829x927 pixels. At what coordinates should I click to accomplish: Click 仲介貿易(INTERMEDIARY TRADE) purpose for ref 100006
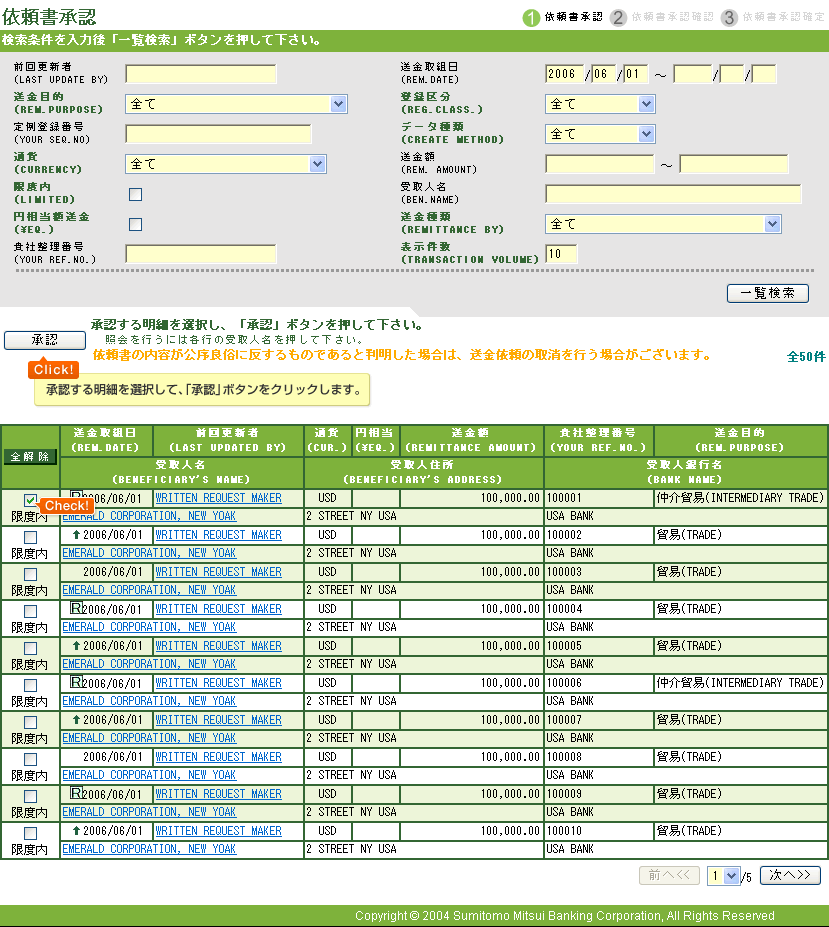(x=740, y=683)
